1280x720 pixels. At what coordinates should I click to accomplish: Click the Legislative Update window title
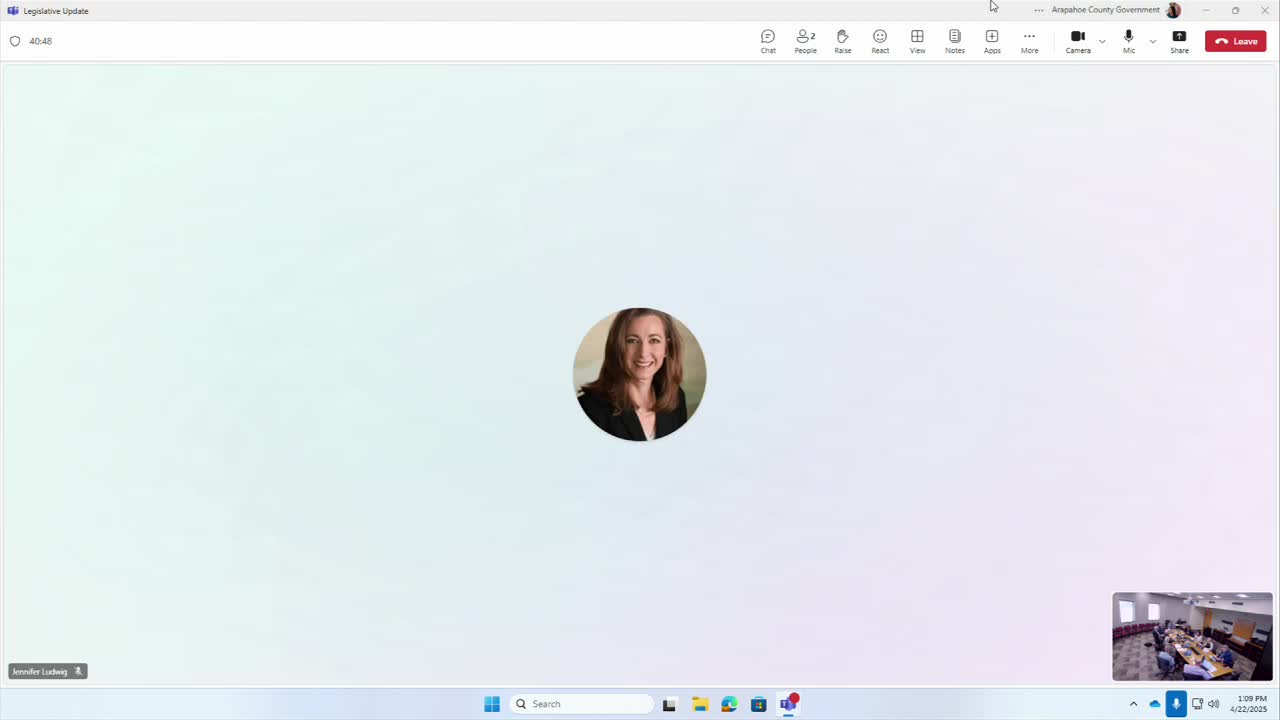(56, 11)
